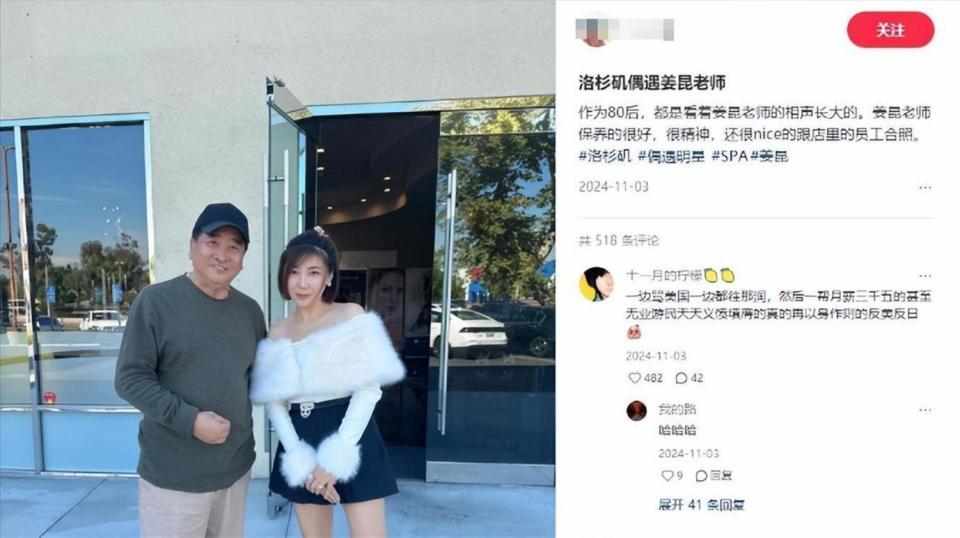The width and height of the screenshot is (960, 538).
Task: Open more options for 十一月的柠檬's comment
Action: 925,276
